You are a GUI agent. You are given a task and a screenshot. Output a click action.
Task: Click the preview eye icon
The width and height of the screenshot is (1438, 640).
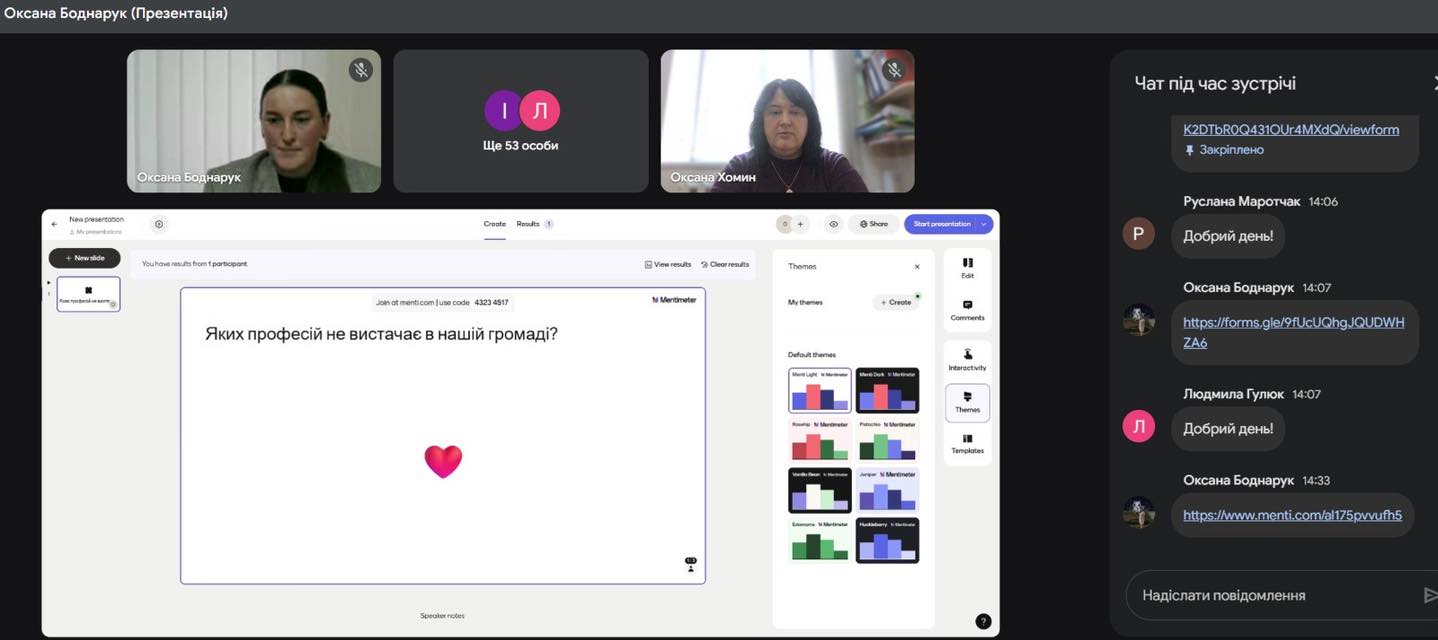(x=833, y=224)
